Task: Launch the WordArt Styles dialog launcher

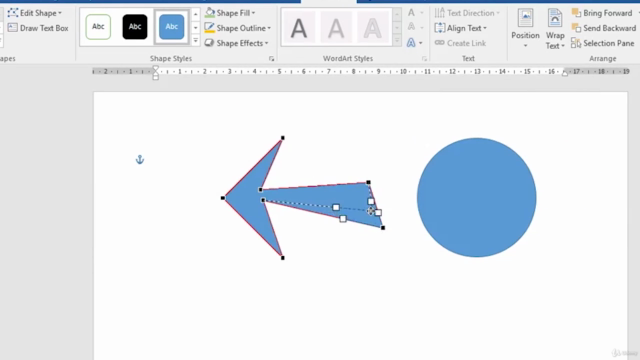Action: coord(424,59)
